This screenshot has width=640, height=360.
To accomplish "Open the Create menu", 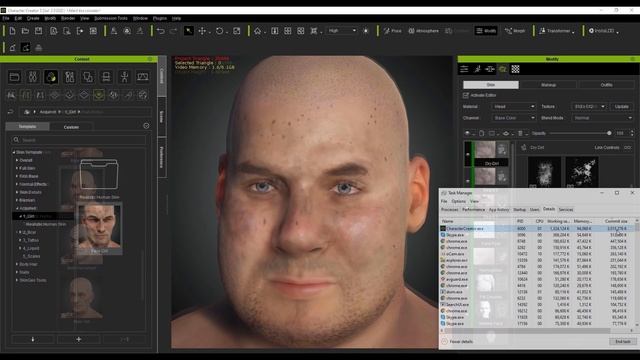I will (x=33, y=18).
